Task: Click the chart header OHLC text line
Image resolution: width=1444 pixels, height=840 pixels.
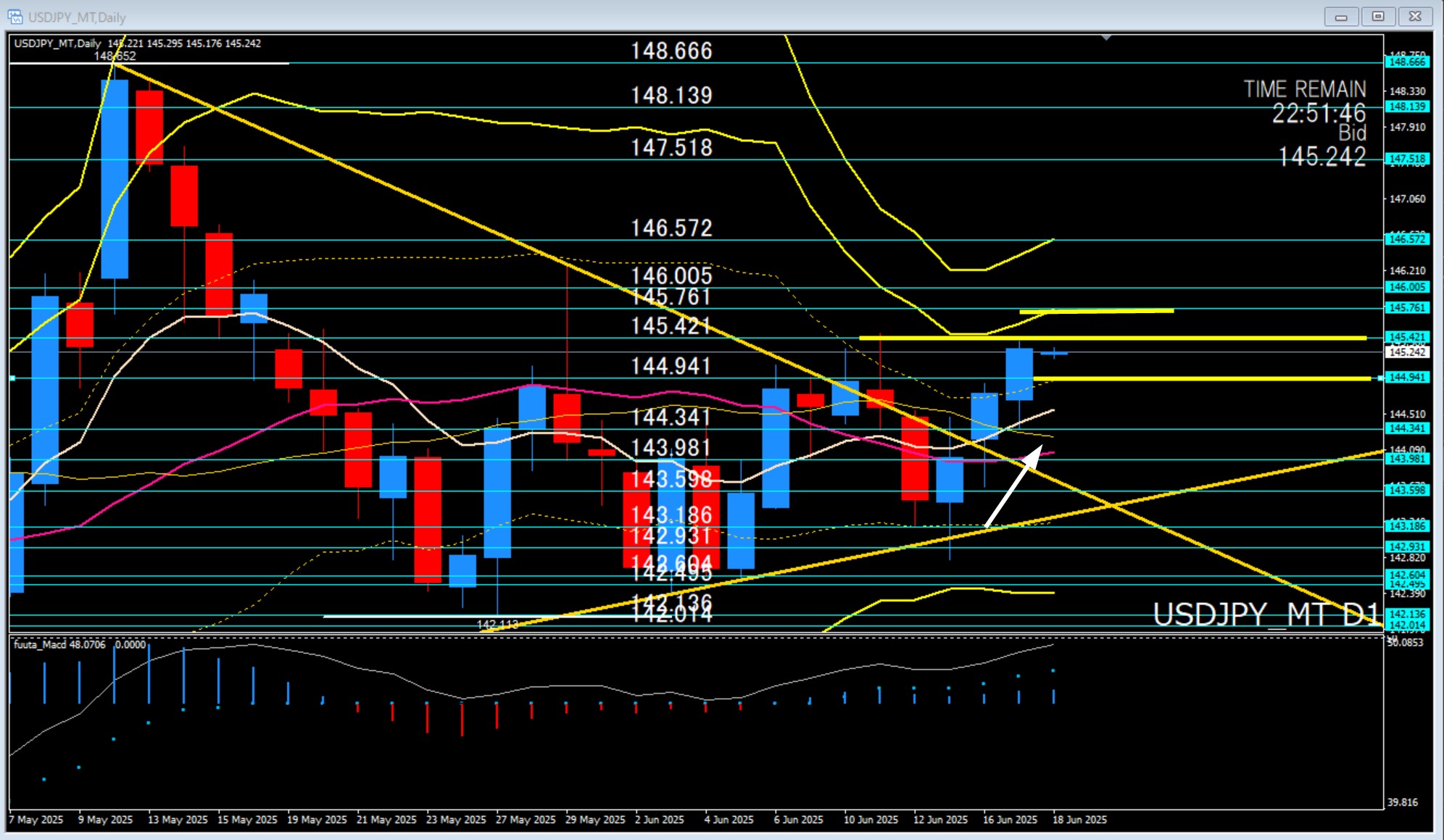Action: click(138, 43)
